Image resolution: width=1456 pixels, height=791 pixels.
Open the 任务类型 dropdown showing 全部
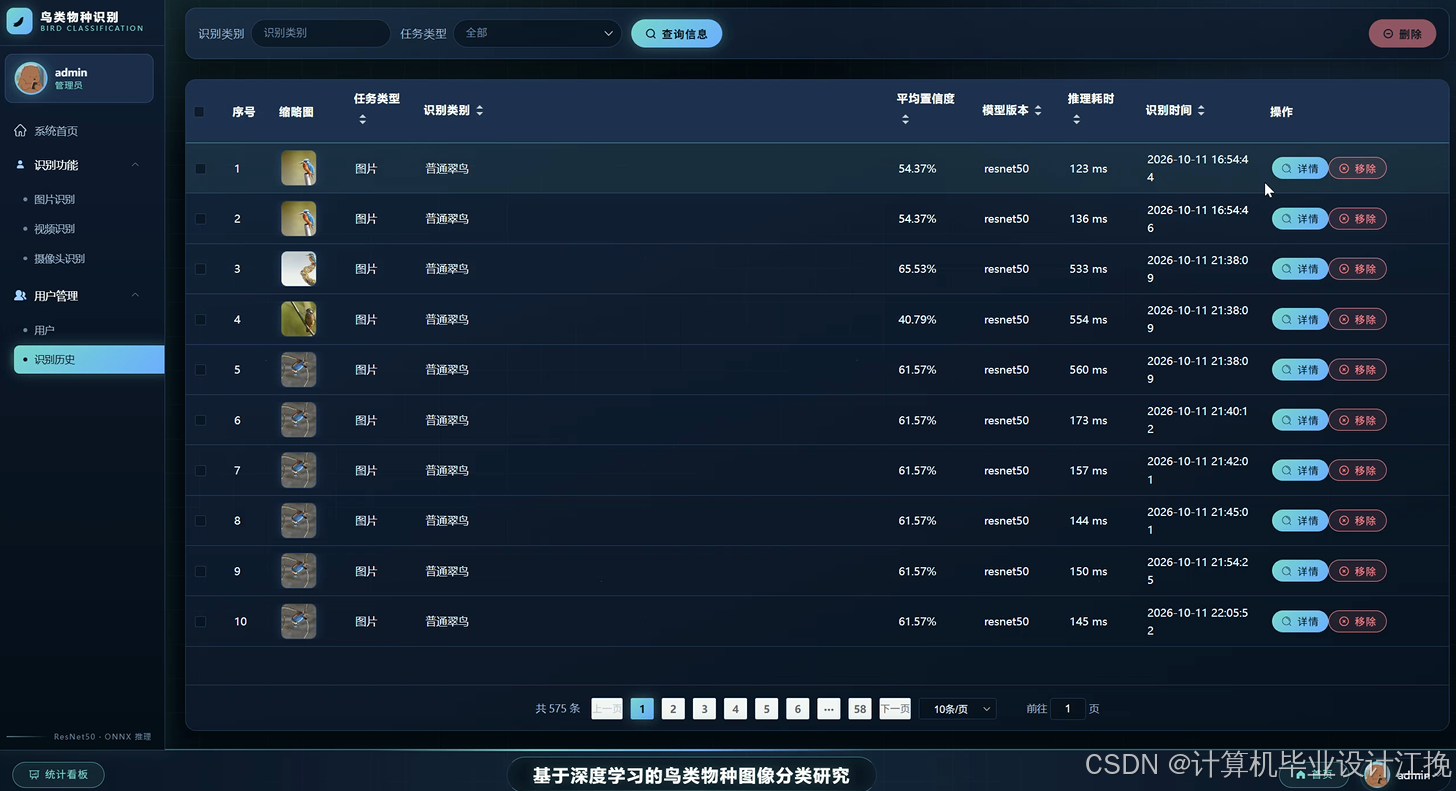click(x=538, y=33)
